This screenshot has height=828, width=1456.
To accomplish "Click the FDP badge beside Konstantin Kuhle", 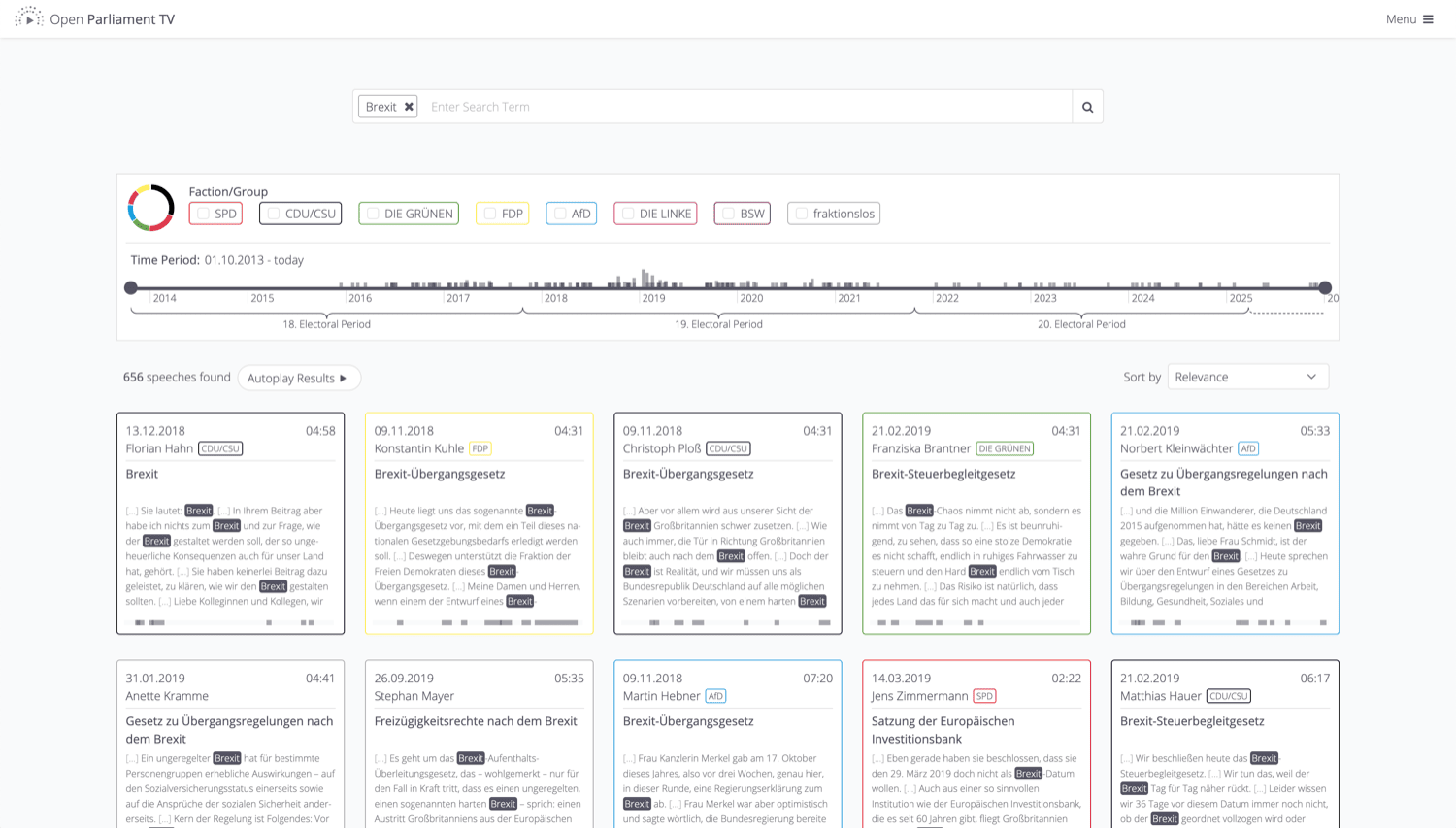I will (x=480, y=448).
